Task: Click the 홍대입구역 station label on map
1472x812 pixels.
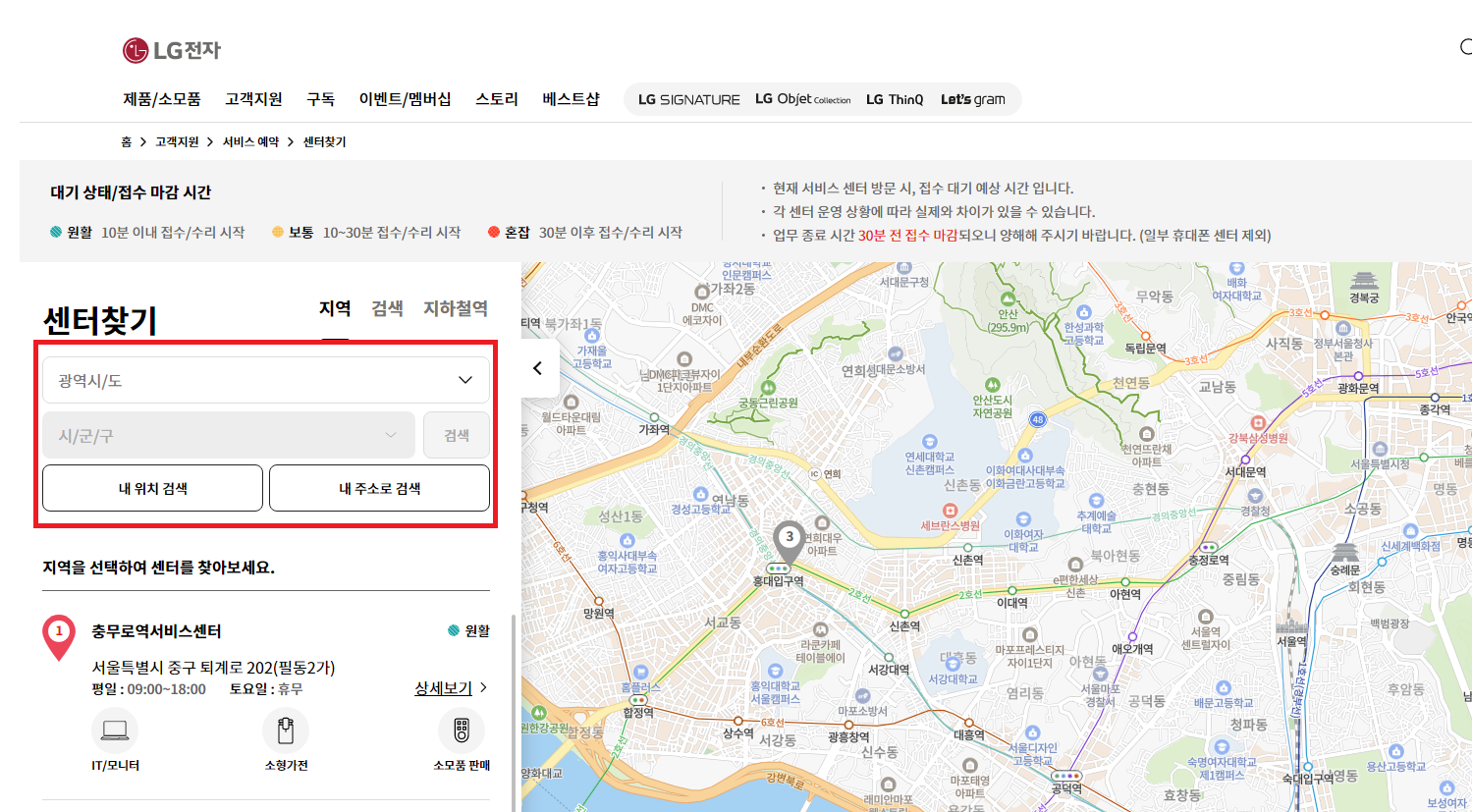Action: coord(779,581)
